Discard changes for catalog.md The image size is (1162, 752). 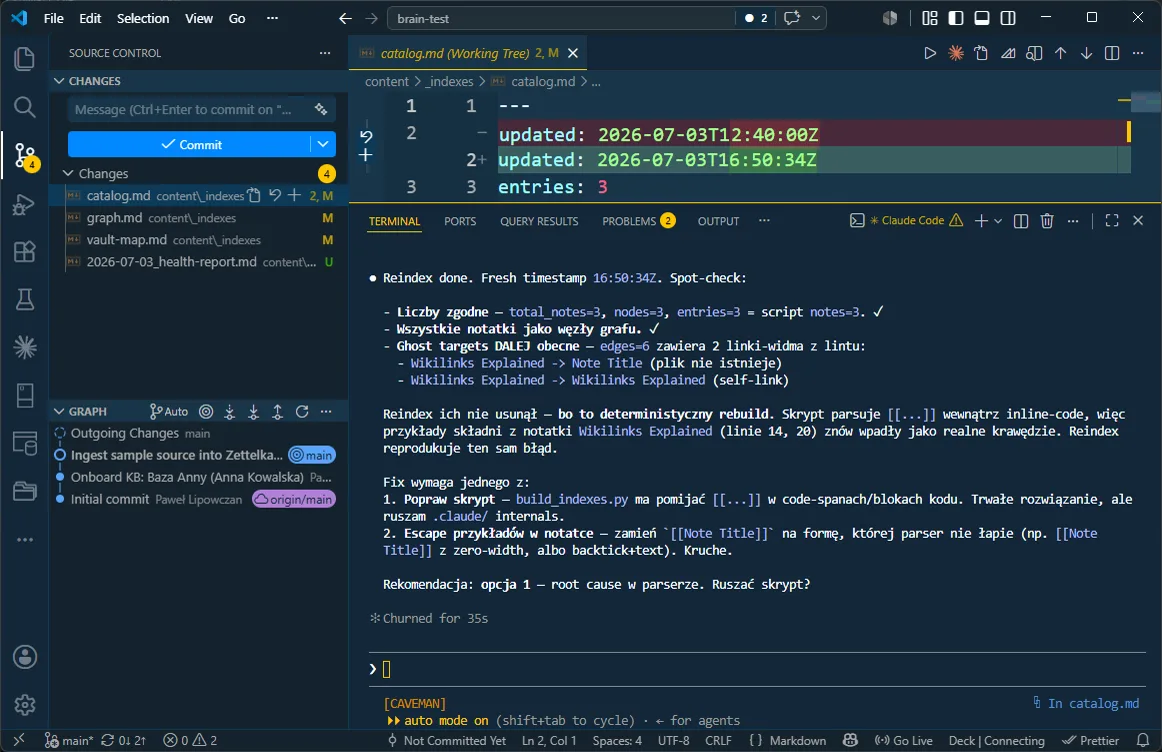coord(275,196)
